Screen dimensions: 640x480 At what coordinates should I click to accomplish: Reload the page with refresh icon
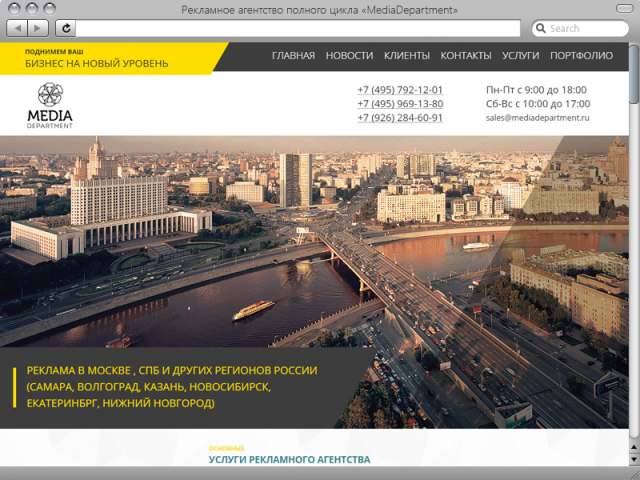click(66, 28)
